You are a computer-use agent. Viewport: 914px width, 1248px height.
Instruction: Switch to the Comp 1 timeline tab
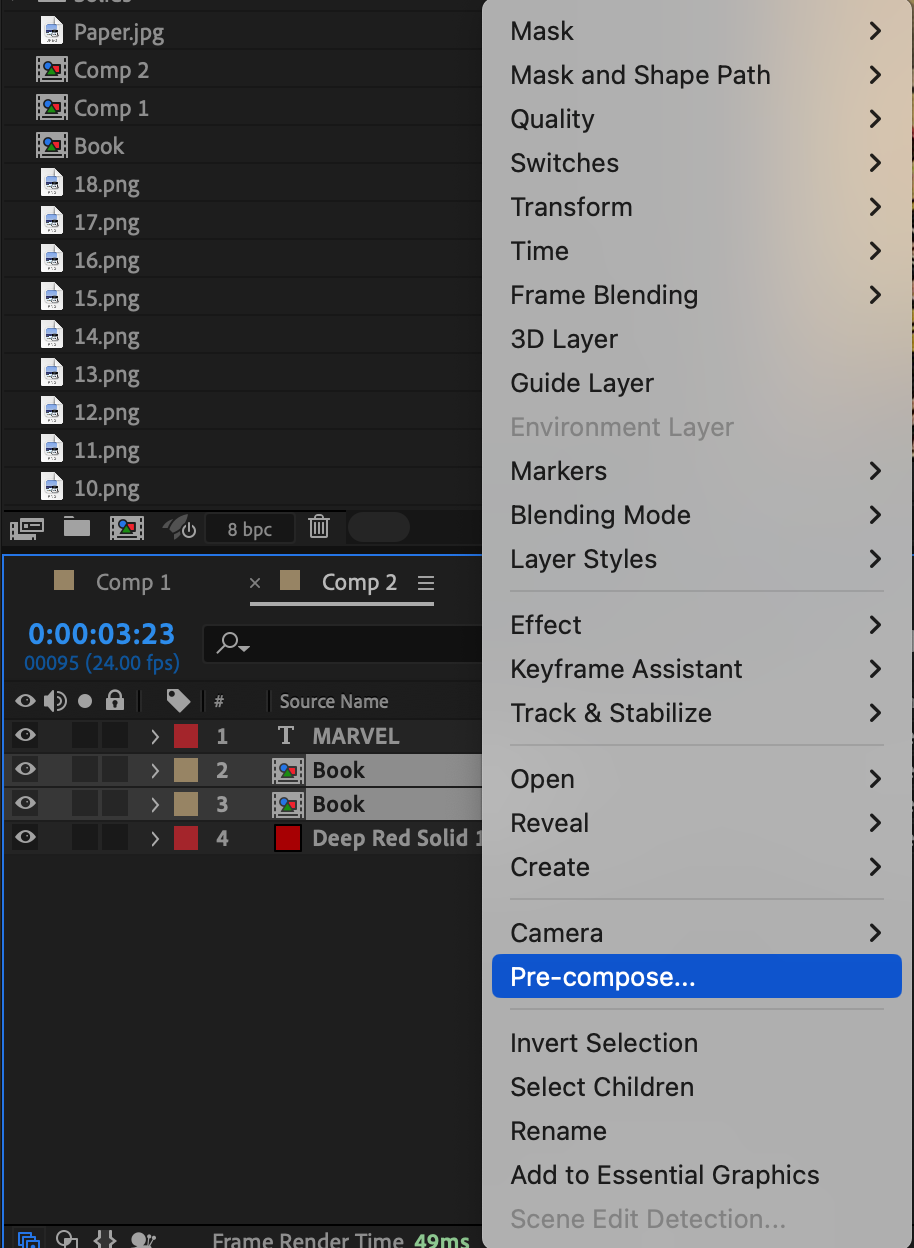(x=132, y=583)
